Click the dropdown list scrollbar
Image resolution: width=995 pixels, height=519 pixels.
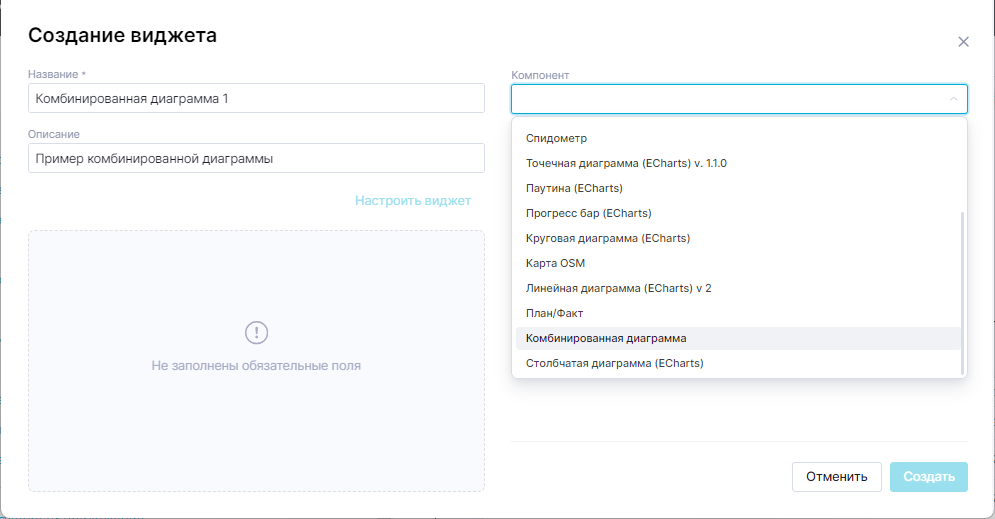962,290
